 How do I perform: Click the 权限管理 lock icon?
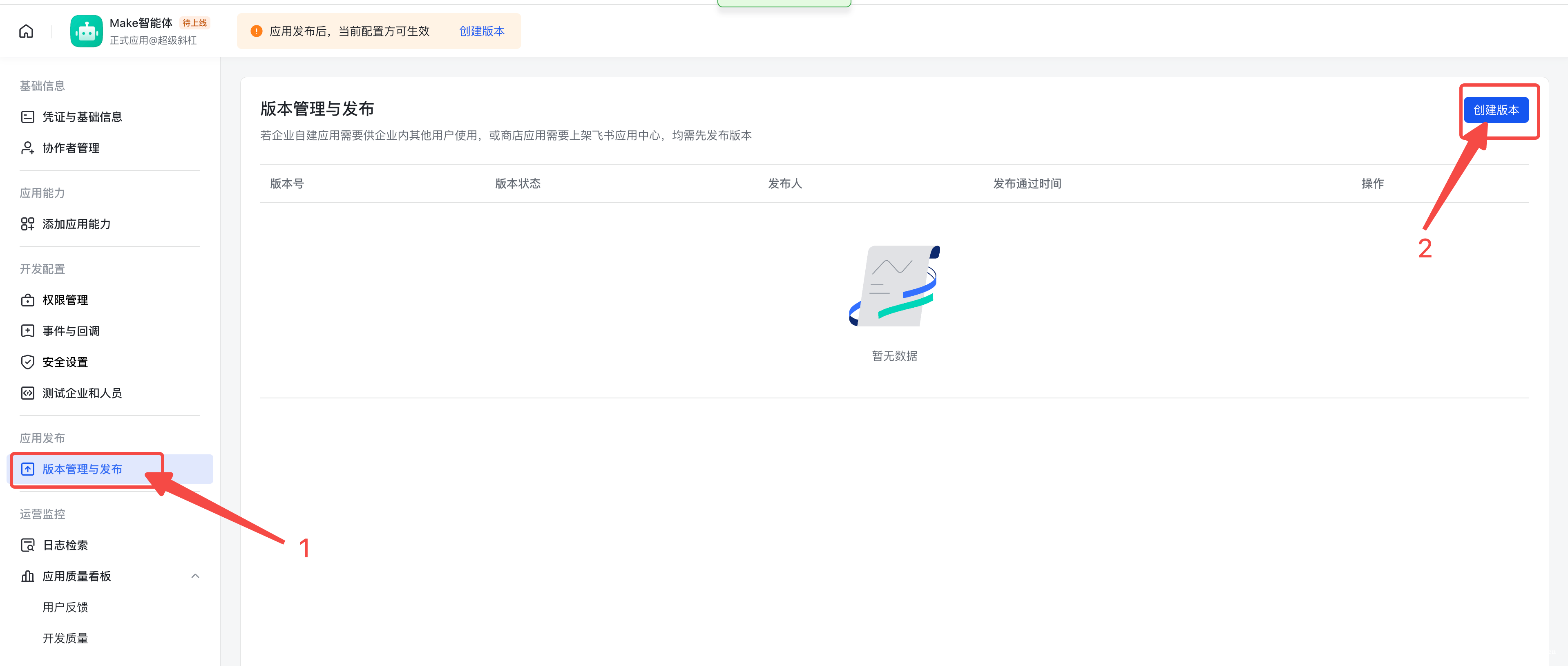[27, 299]
